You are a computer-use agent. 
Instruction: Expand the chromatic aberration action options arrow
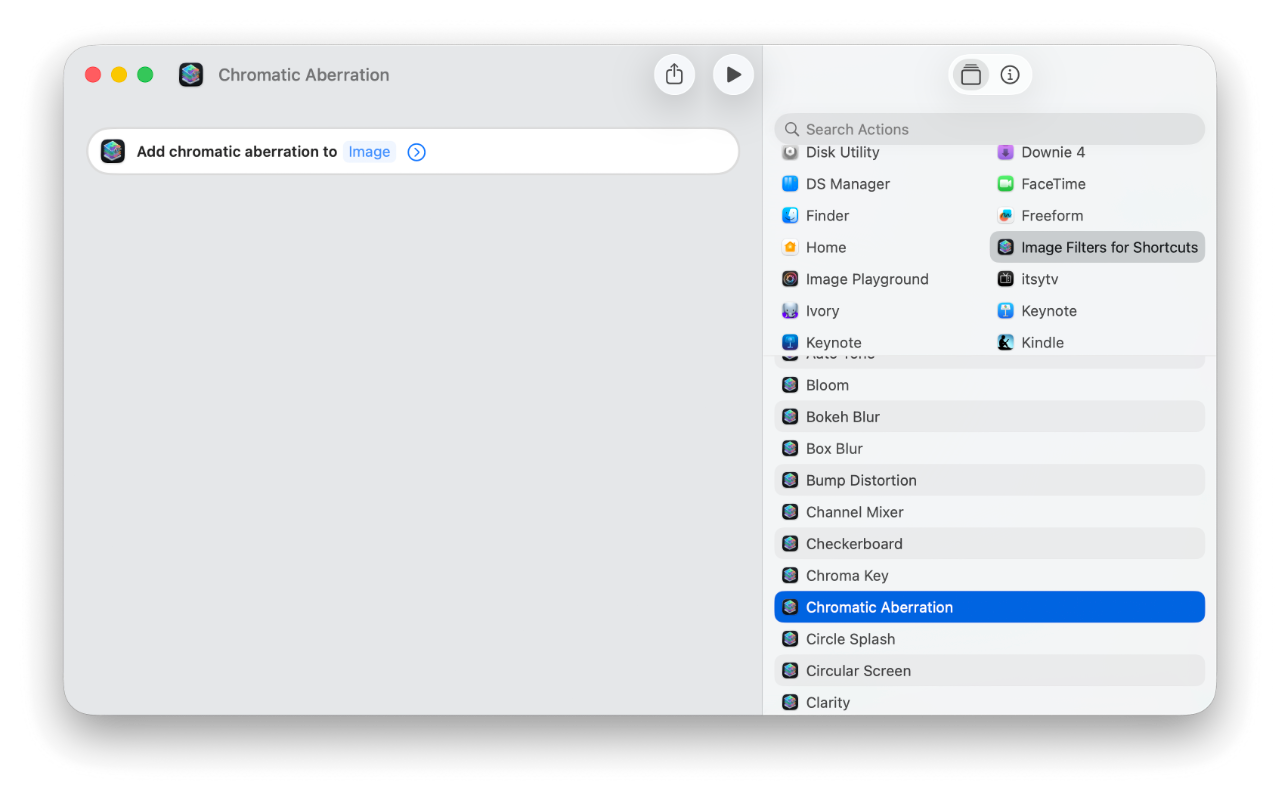(x=417, y=152)
